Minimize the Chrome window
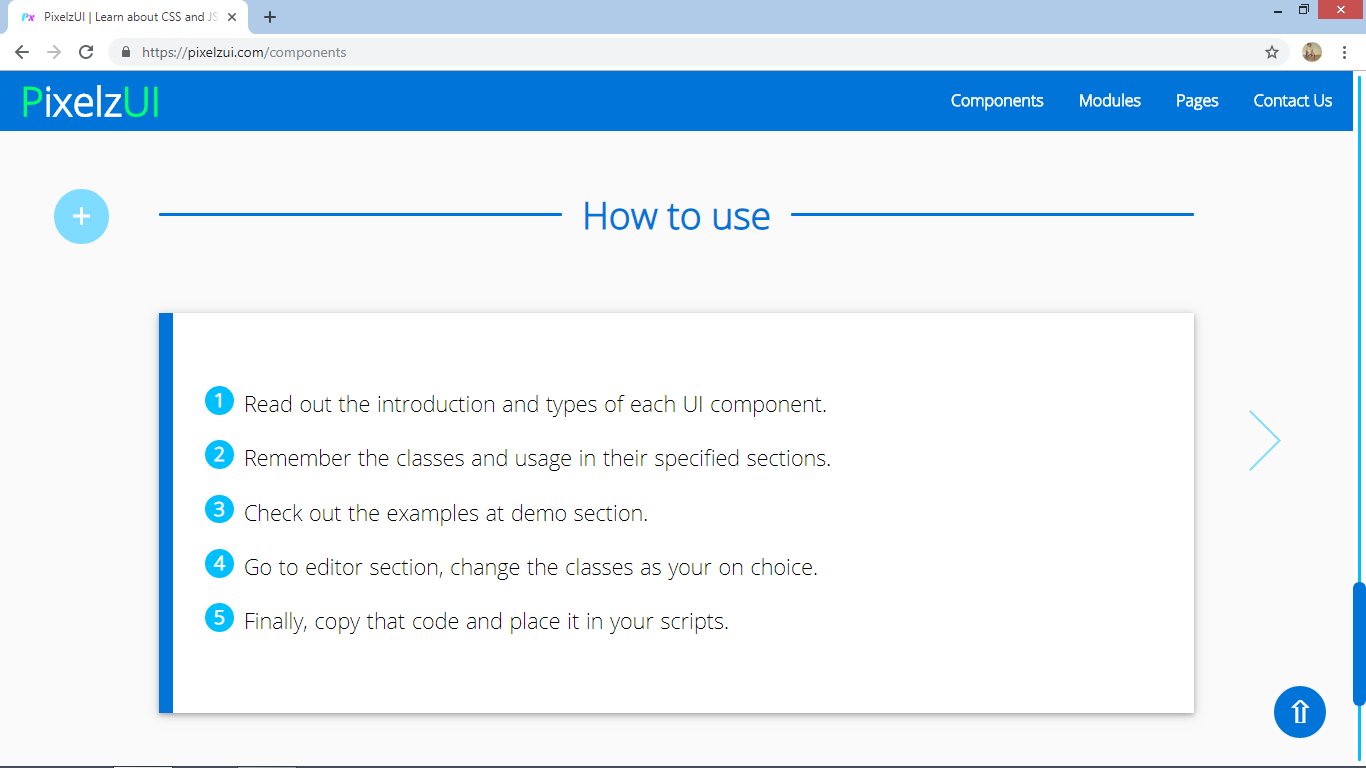This screenshot has height=768, width=1366. [1279, 10]
